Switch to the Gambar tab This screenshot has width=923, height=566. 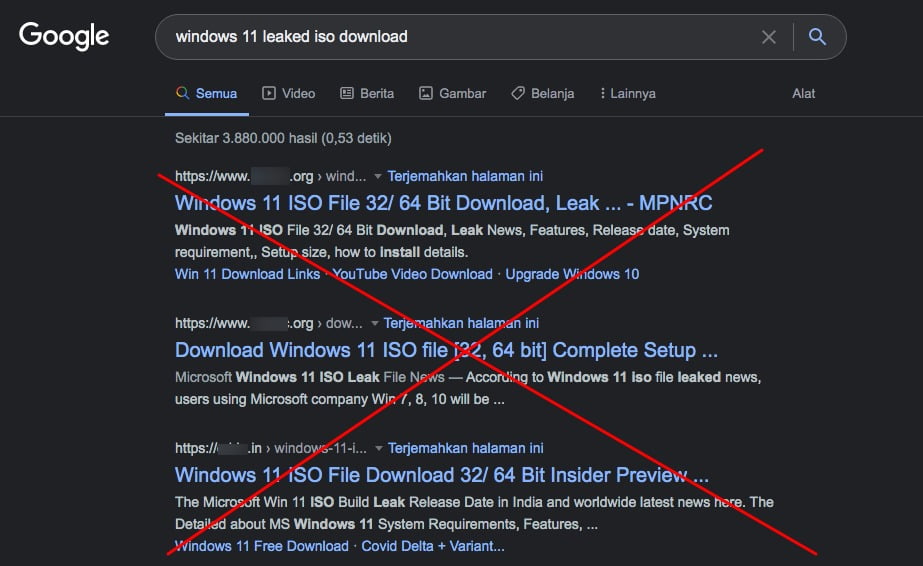tap(452, 94)
